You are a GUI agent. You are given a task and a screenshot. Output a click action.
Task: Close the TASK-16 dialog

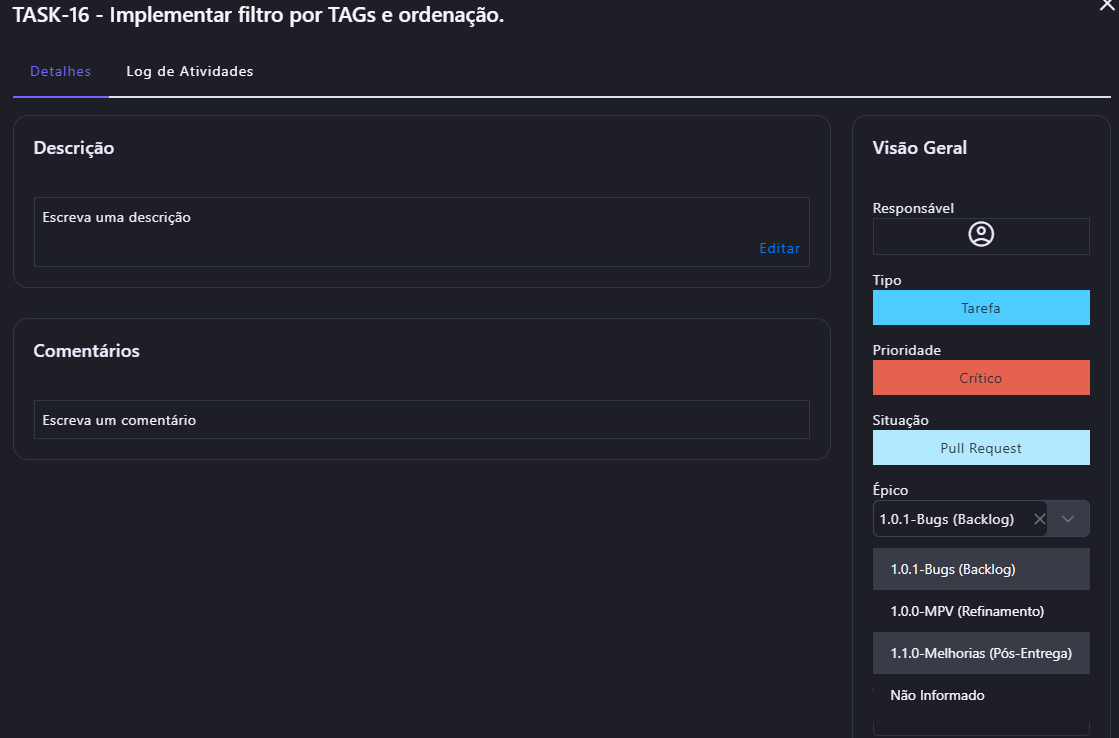pyautogui.click(x=1108, y=5)
